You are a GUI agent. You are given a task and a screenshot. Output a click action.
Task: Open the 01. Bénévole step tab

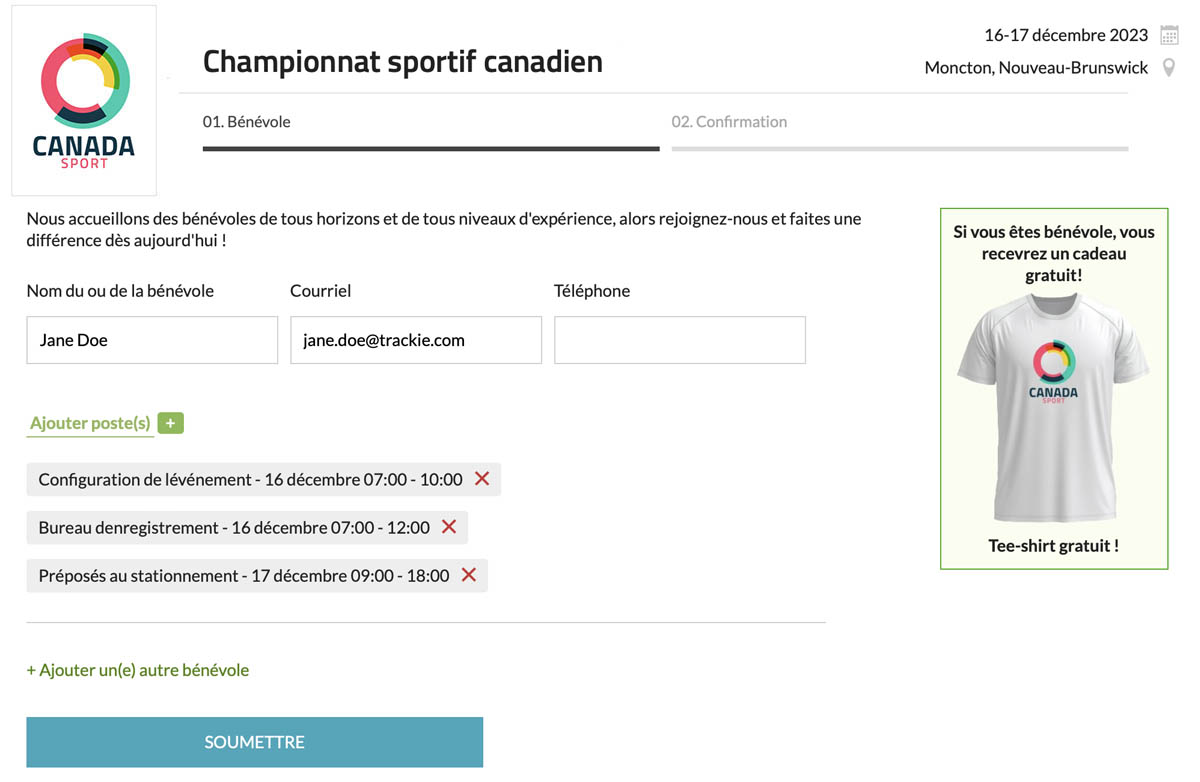pos(247,122)
